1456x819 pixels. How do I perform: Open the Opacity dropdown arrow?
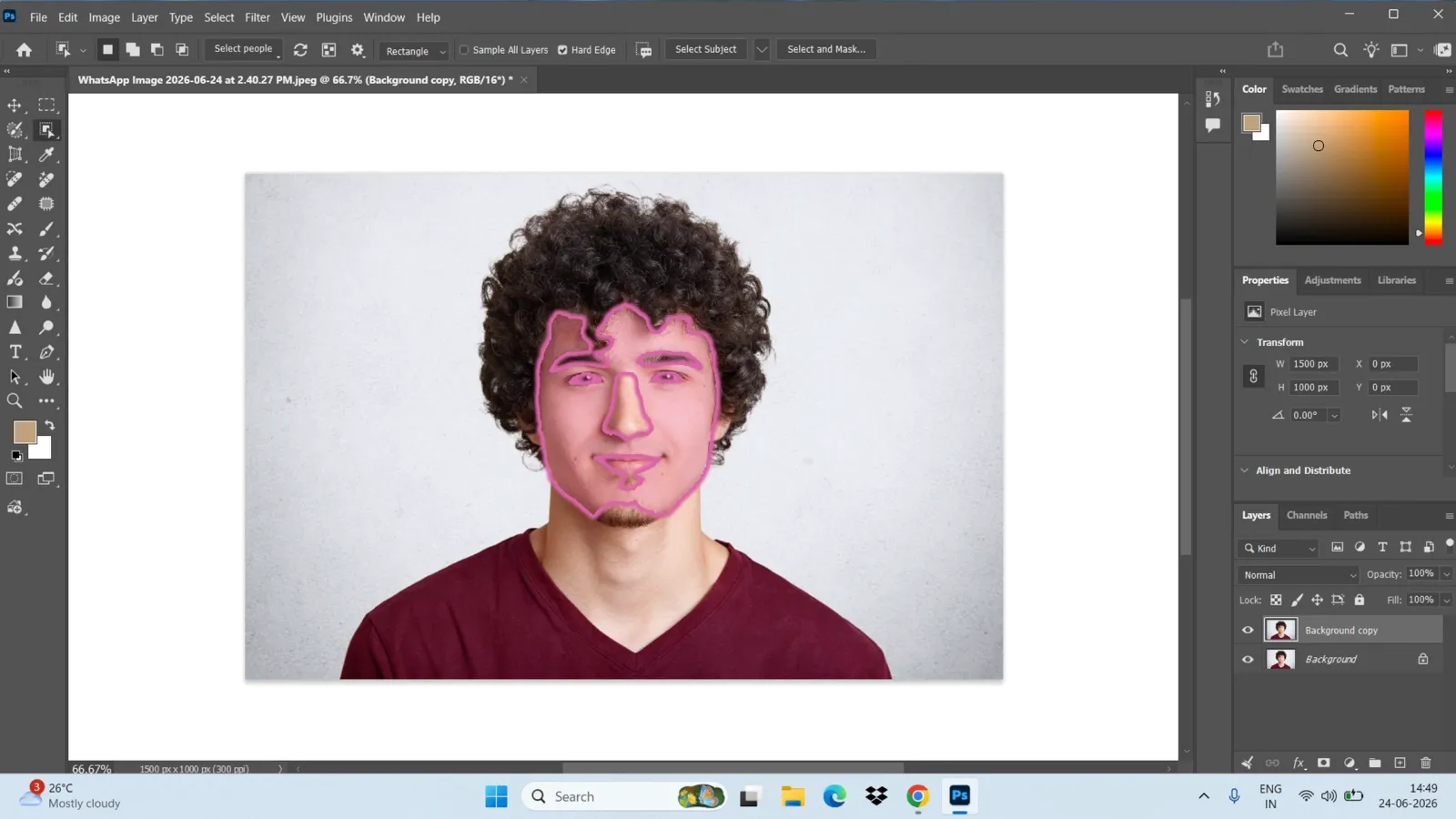1446,574
